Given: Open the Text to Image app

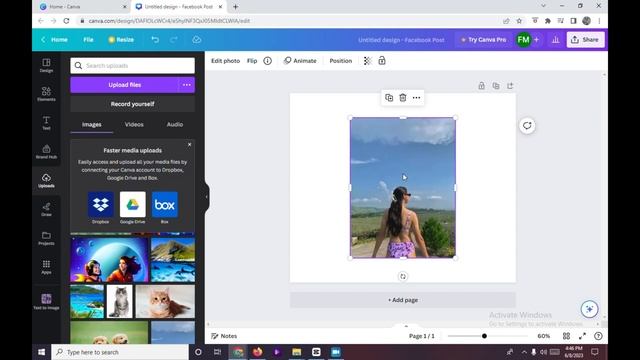Looking at the screenshot, I should 46,301.
